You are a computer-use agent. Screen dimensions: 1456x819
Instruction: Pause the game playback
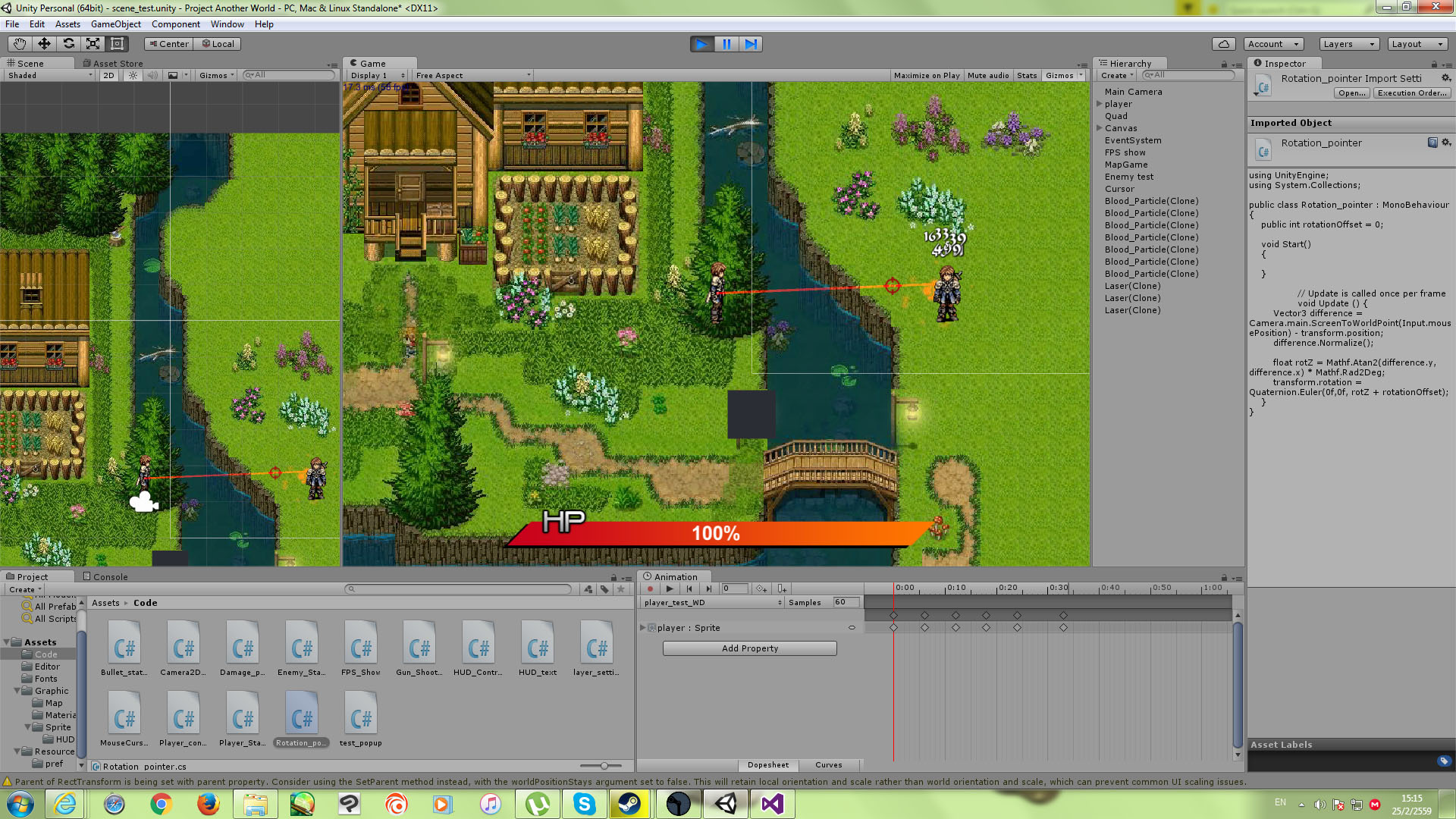(x=726, y=44)
